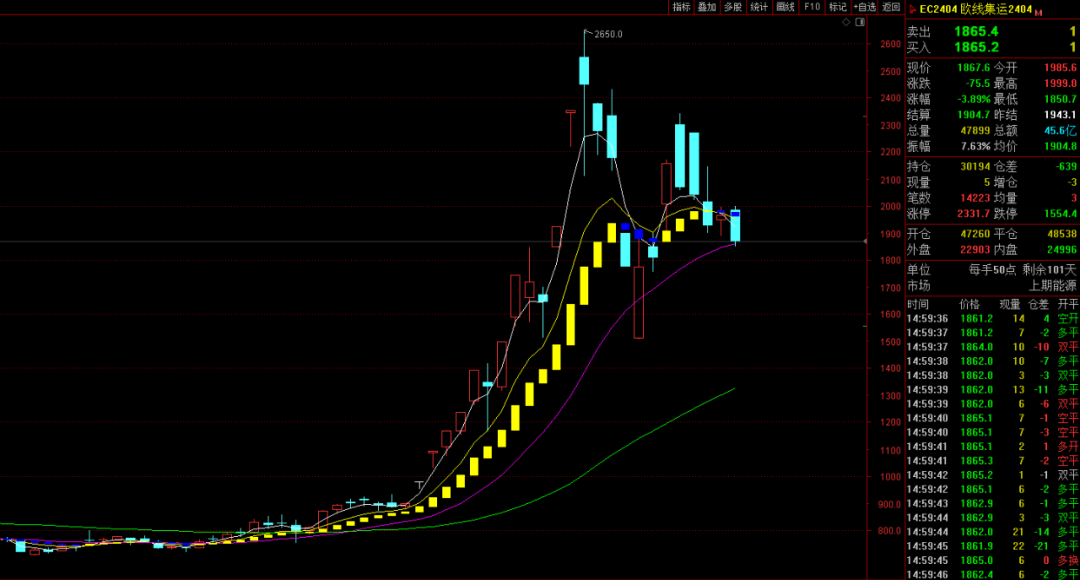Click the 叠加 overlay button
This screenshot has width=1080, height=580.
coord(707,7)
